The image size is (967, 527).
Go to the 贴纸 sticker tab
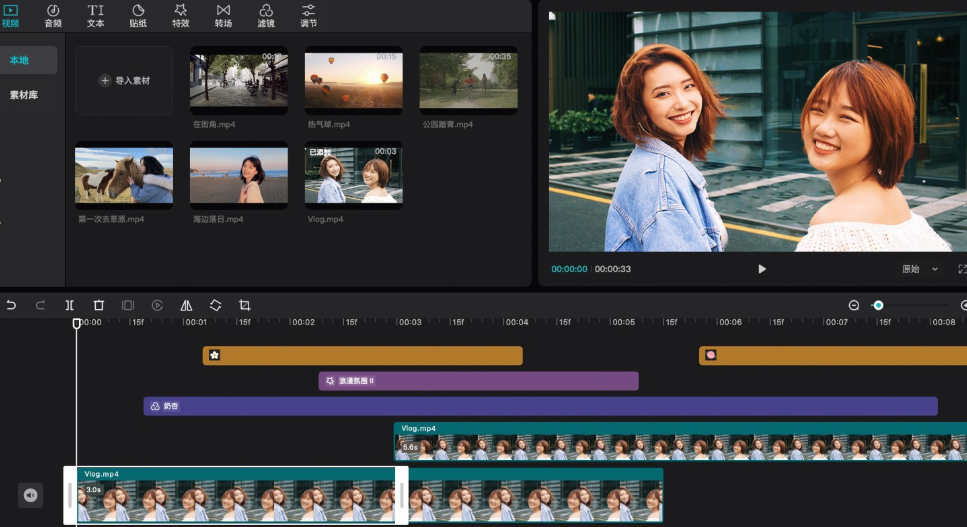(x=138, y=16)
